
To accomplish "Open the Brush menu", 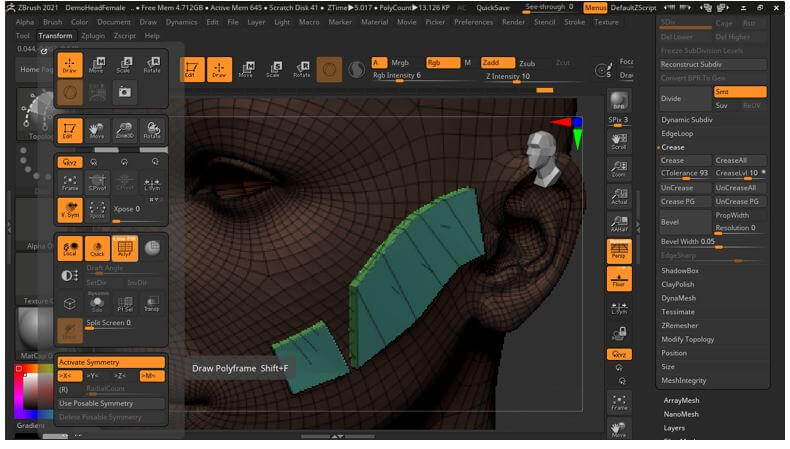I will coord(52,22).
